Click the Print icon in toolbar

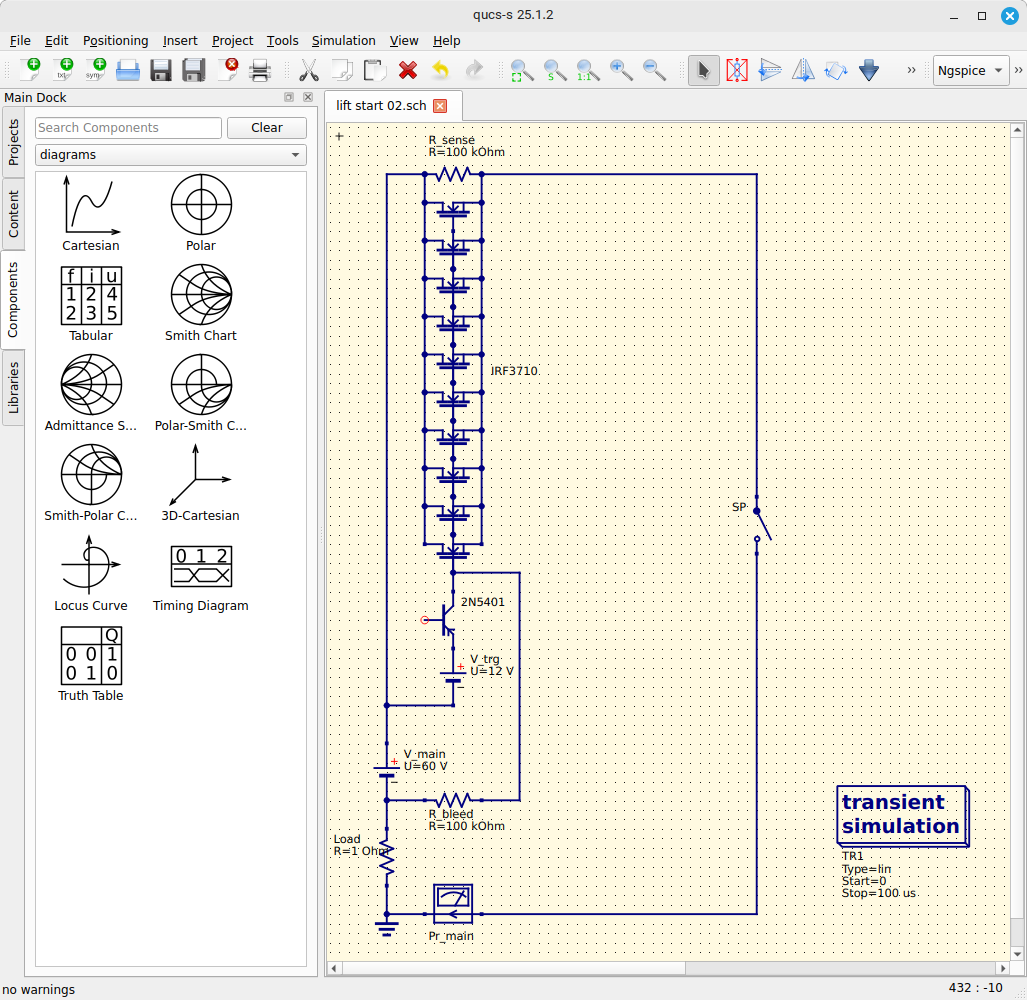point(260,70)
